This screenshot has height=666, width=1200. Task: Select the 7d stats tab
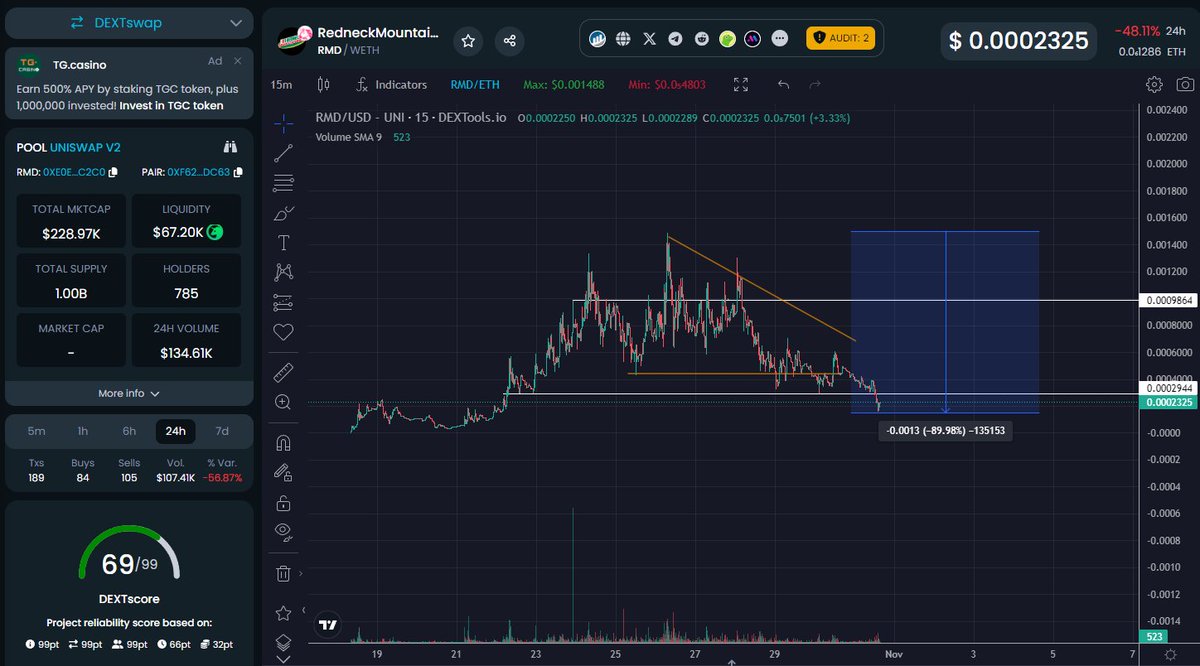pyautogui.click(x=222, y=431)
